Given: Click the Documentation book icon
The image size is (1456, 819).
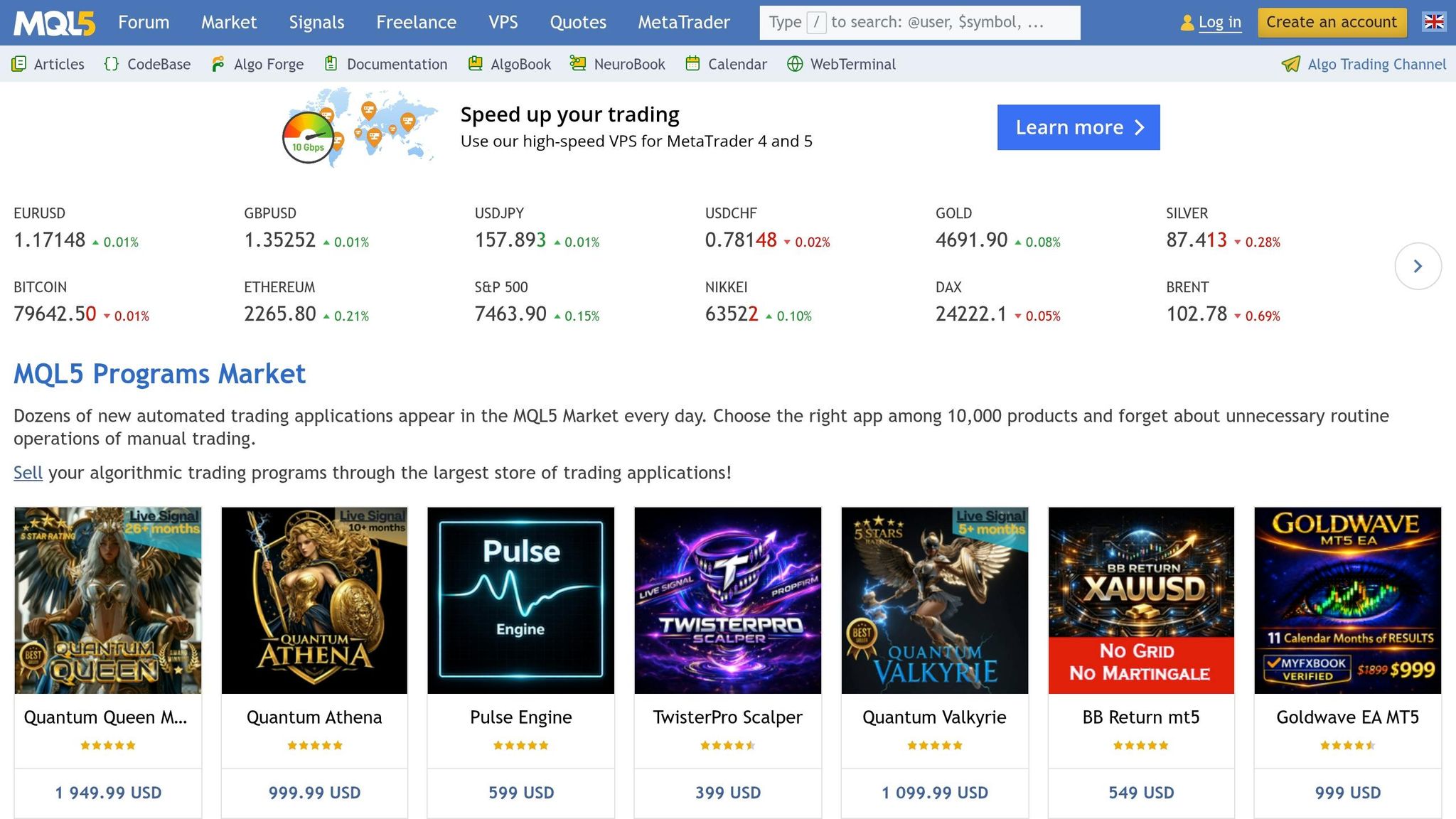Looking at the screenshot, I should point(331,64).
